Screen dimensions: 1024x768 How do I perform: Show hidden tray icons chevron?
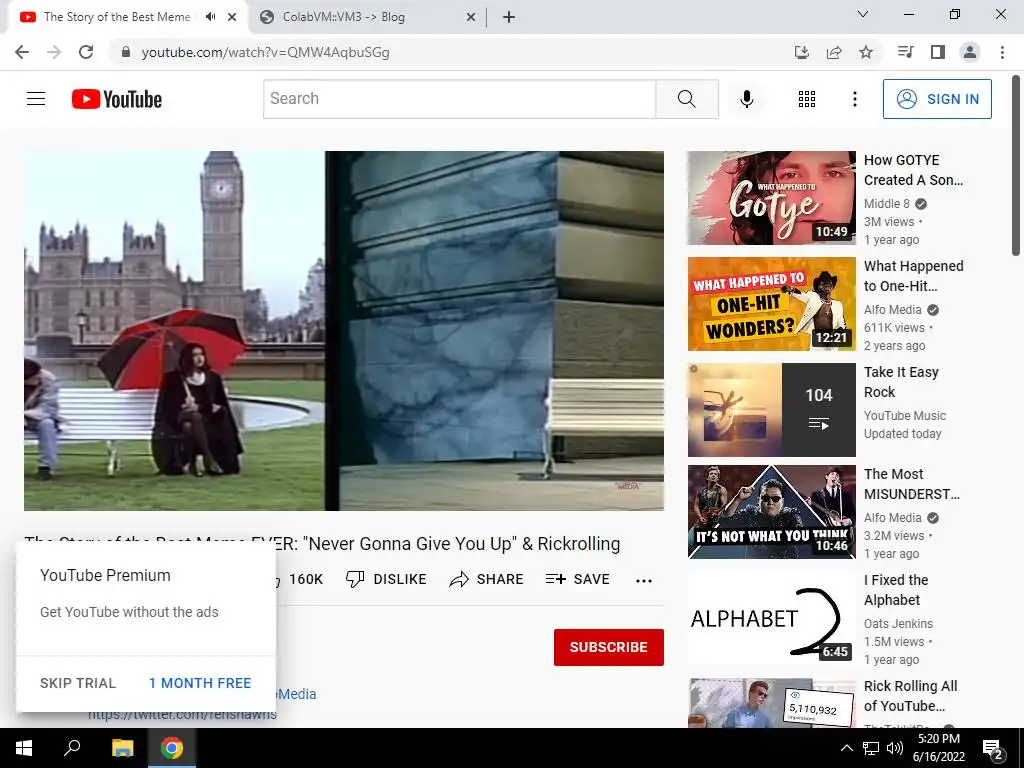846,748
